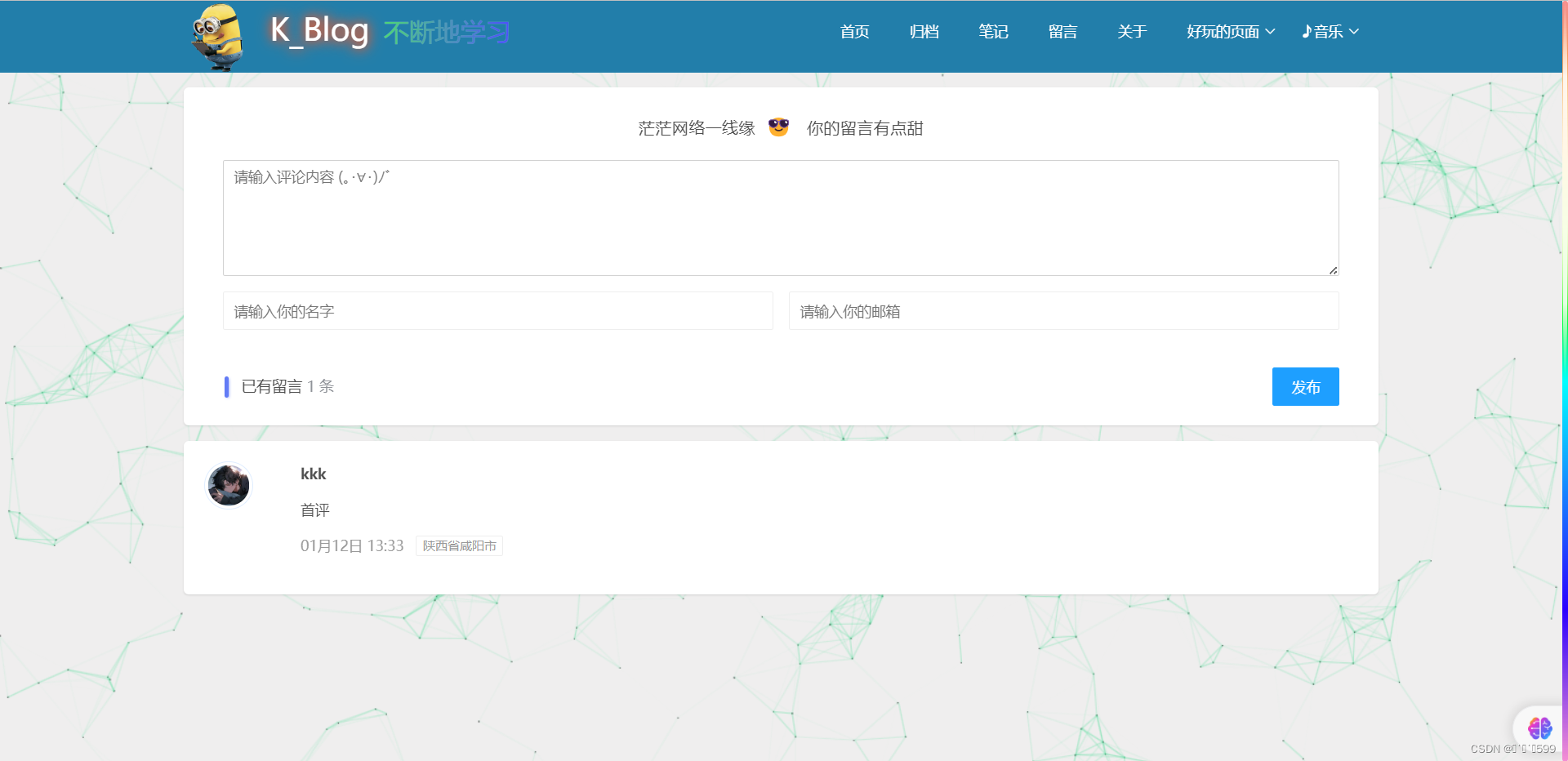Open the 首页 navigation item

point(854,32)
